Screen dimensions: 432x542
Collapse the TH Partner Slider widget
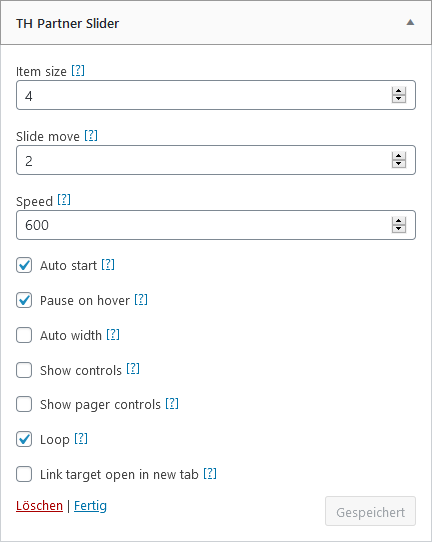tap(410, 23)
